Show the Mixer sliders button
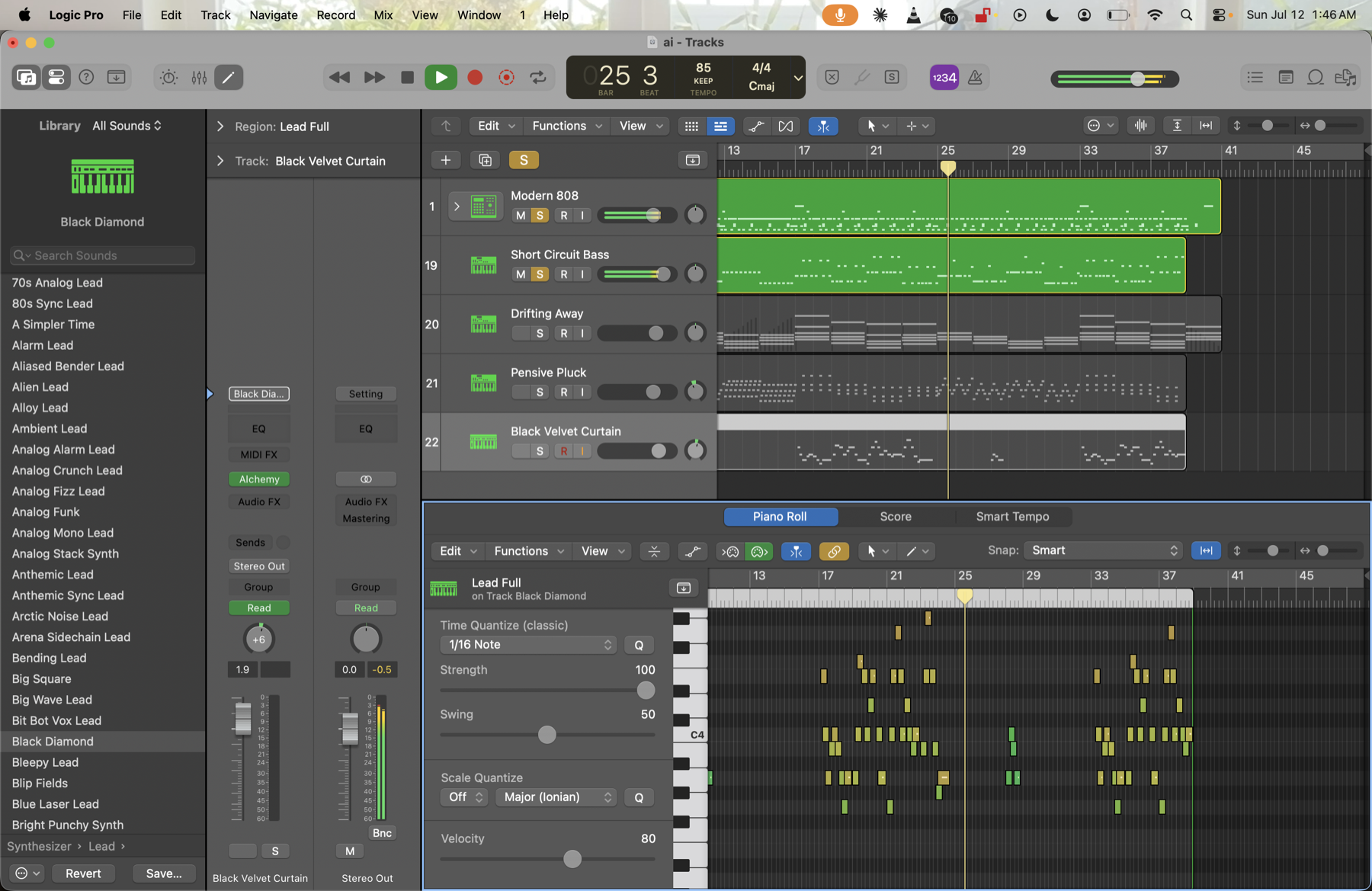Viewport: 1372px width, 891px height. click(x=199, y=77)
